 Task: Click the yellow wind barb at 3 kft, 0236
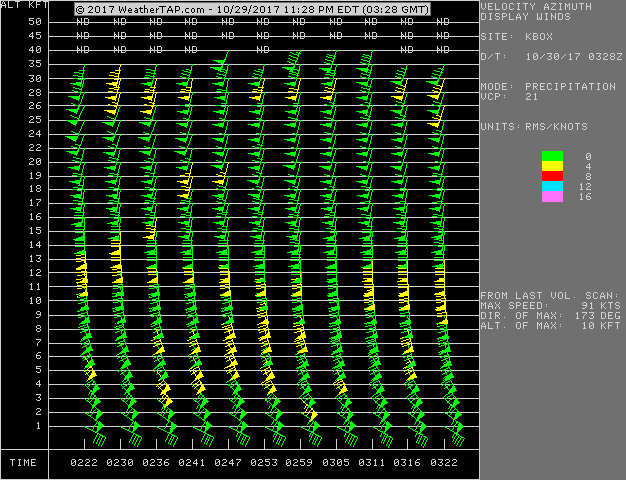tap(165, 399)
